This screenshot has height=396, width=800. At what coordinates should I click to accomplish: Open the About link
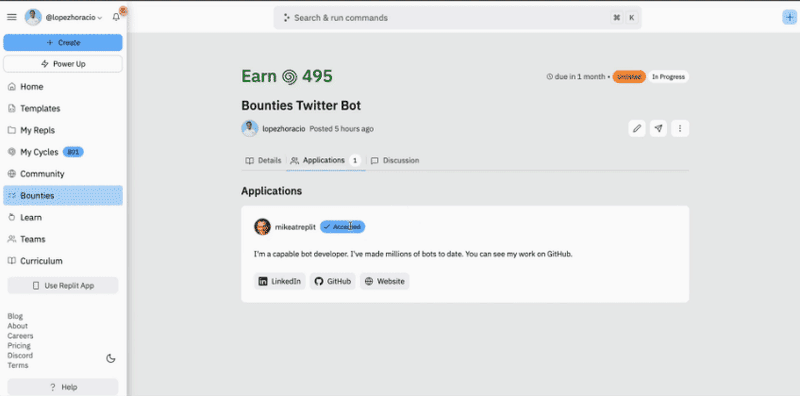tap(17, 326)
